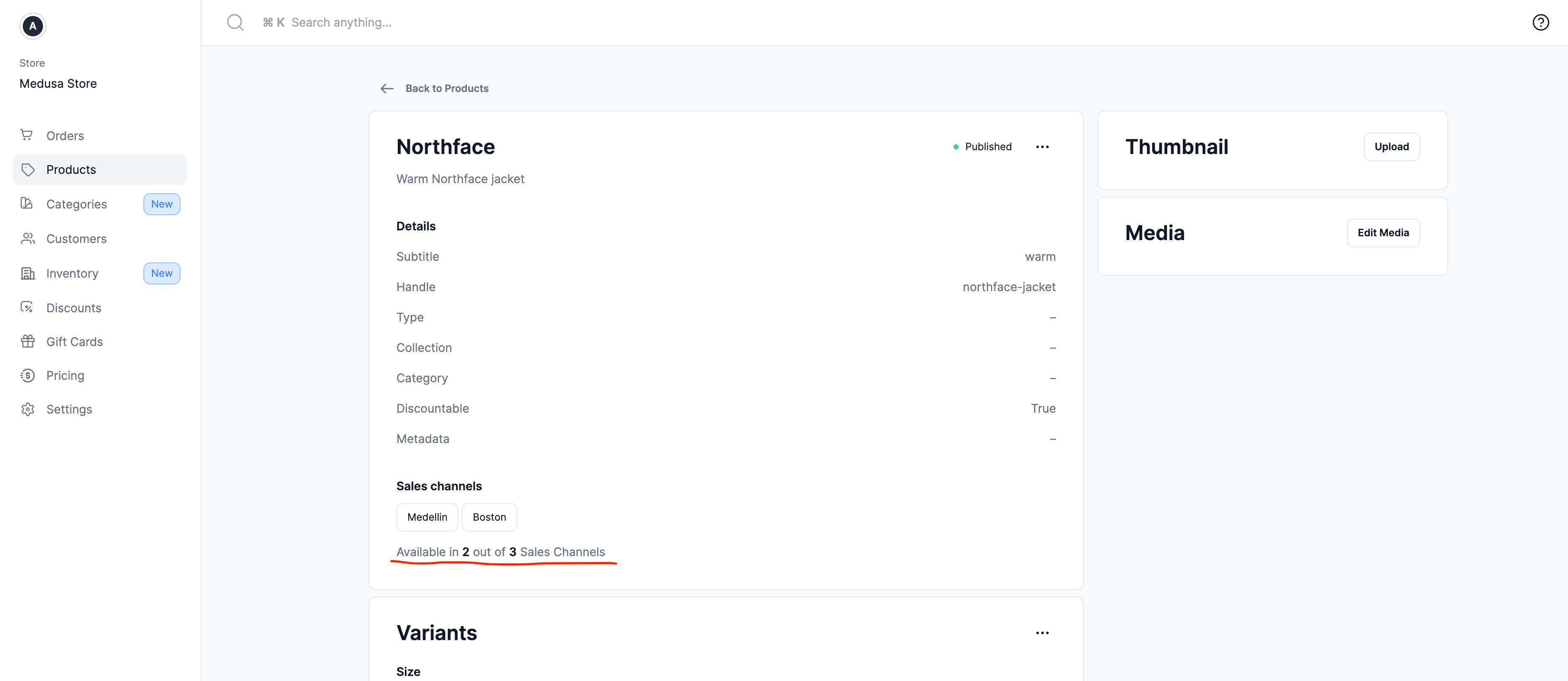
Task: Select the Orders icon in sidebar
Action: (27, 135)
